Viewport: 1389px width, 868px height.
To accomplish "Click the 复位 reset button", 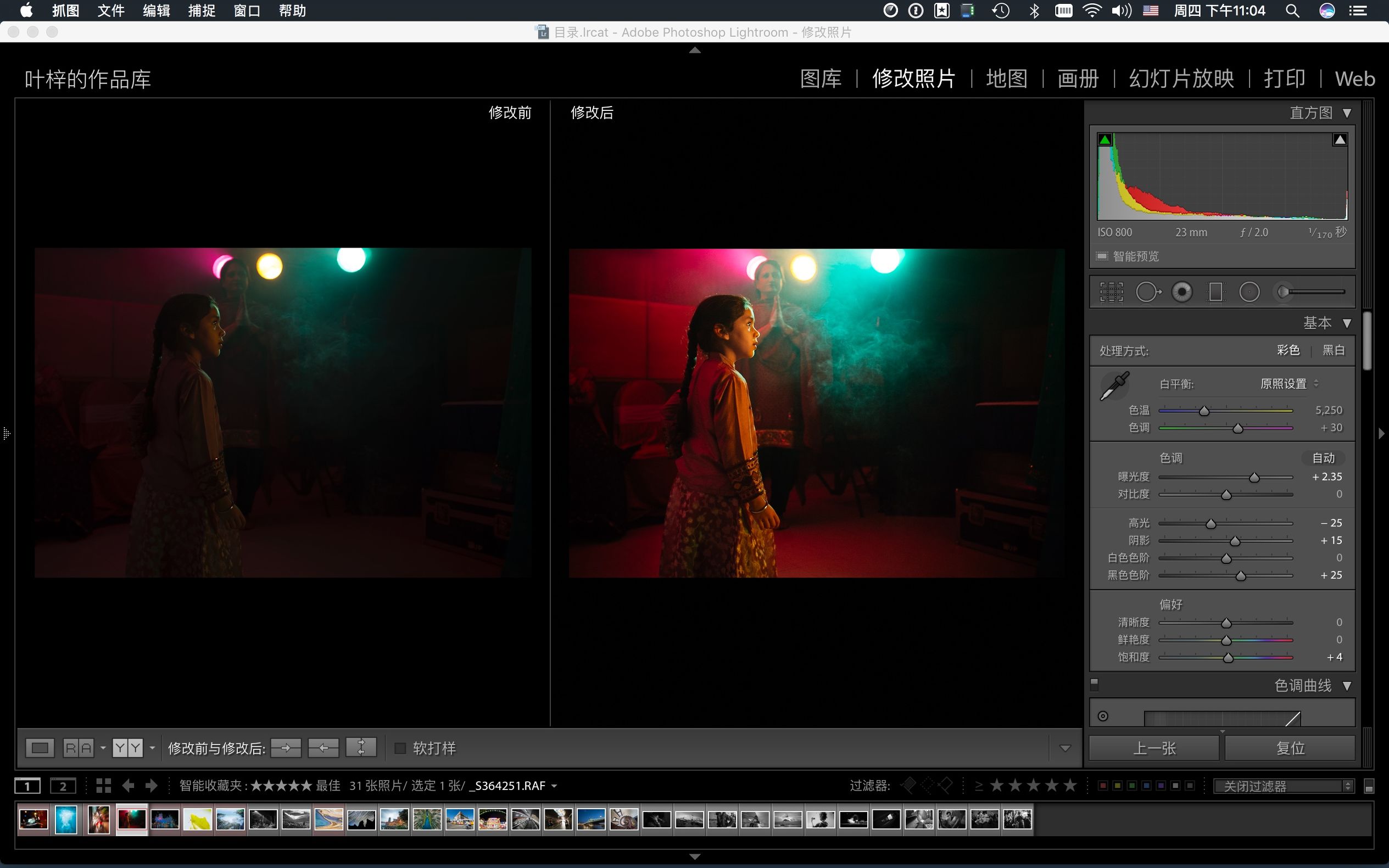I will [x=1290, y=748].
